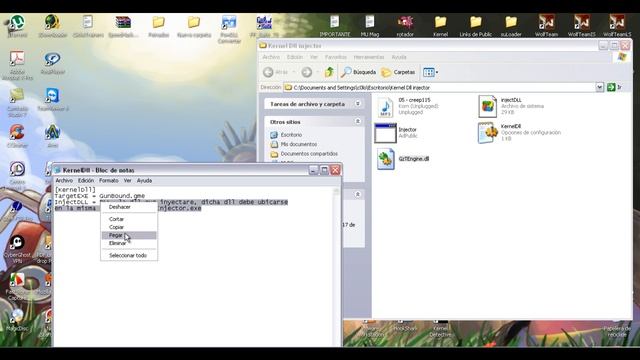
Task: Select the Kernel folder on desktop
Action: pos(440,27)
